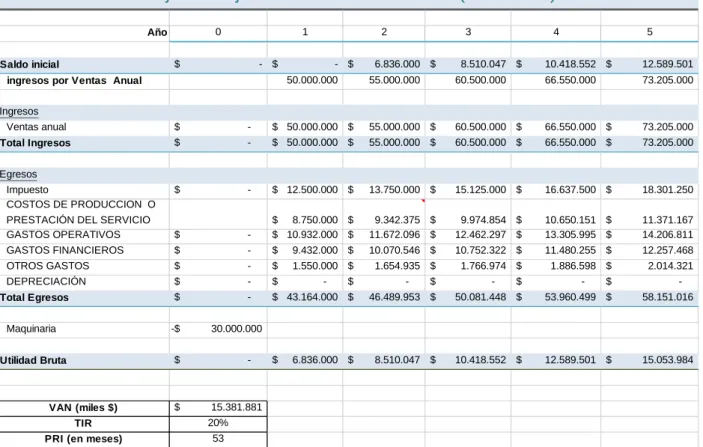Screen dimensions: 703x447
Task: Click Gastos Financieros value 10.070.546
Action: (x=395, y=250)
